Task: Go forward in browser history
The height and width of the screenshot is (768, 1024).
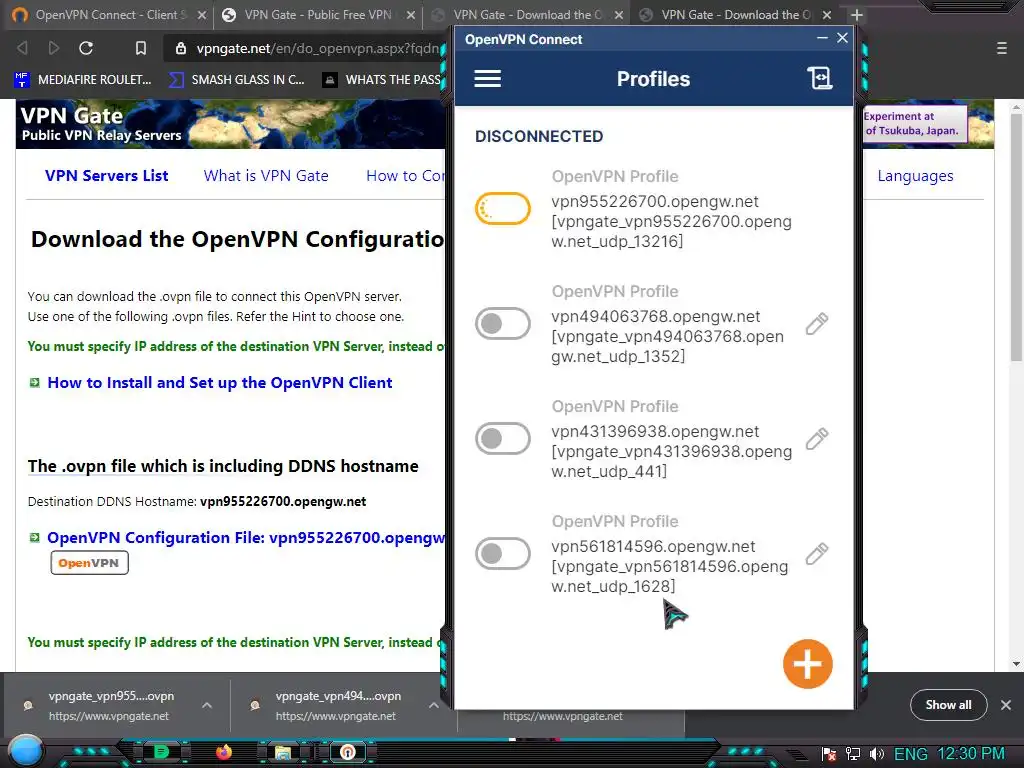Action: [x=54, y=48]
